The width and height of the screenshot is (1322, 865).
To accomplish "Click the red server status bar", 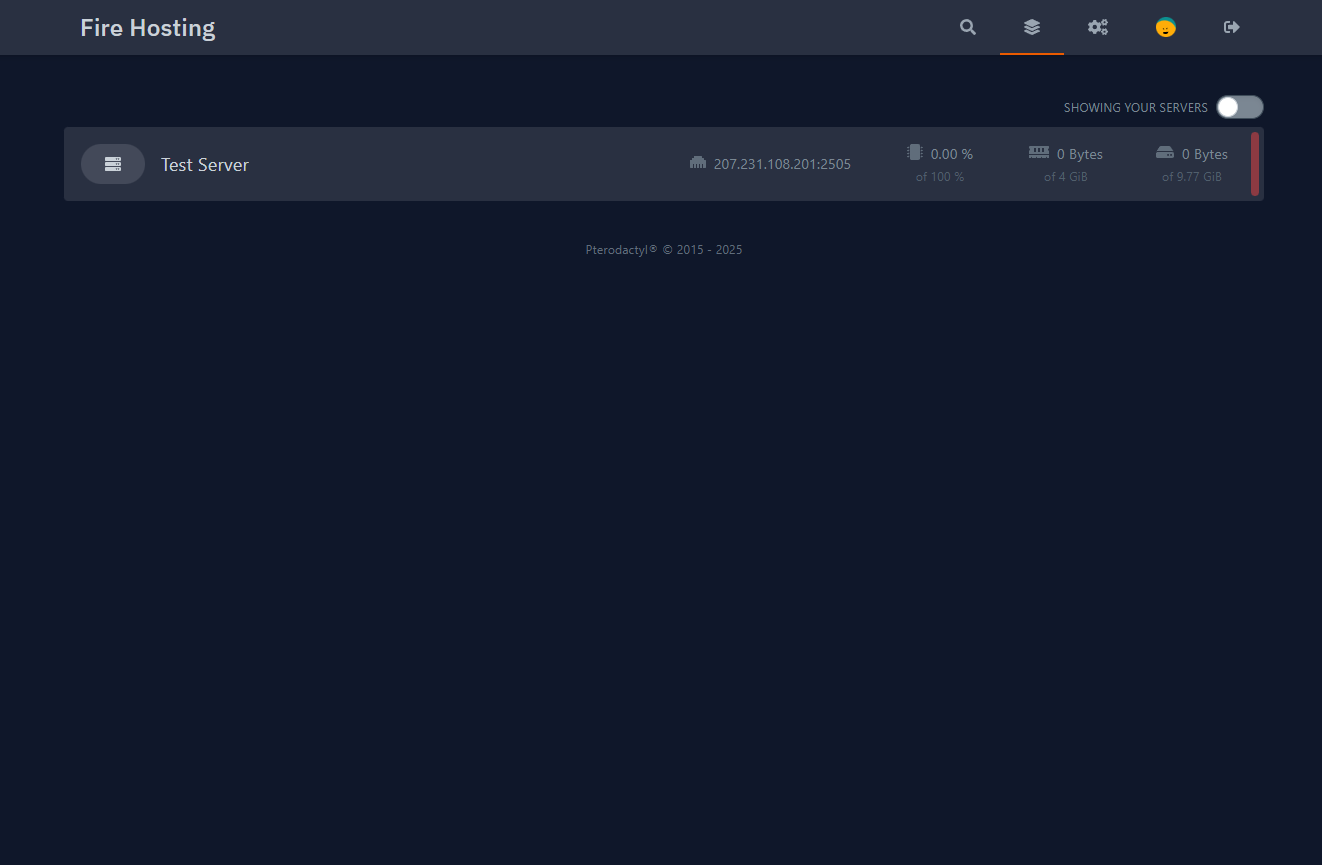I will [x=1255, y=164].
